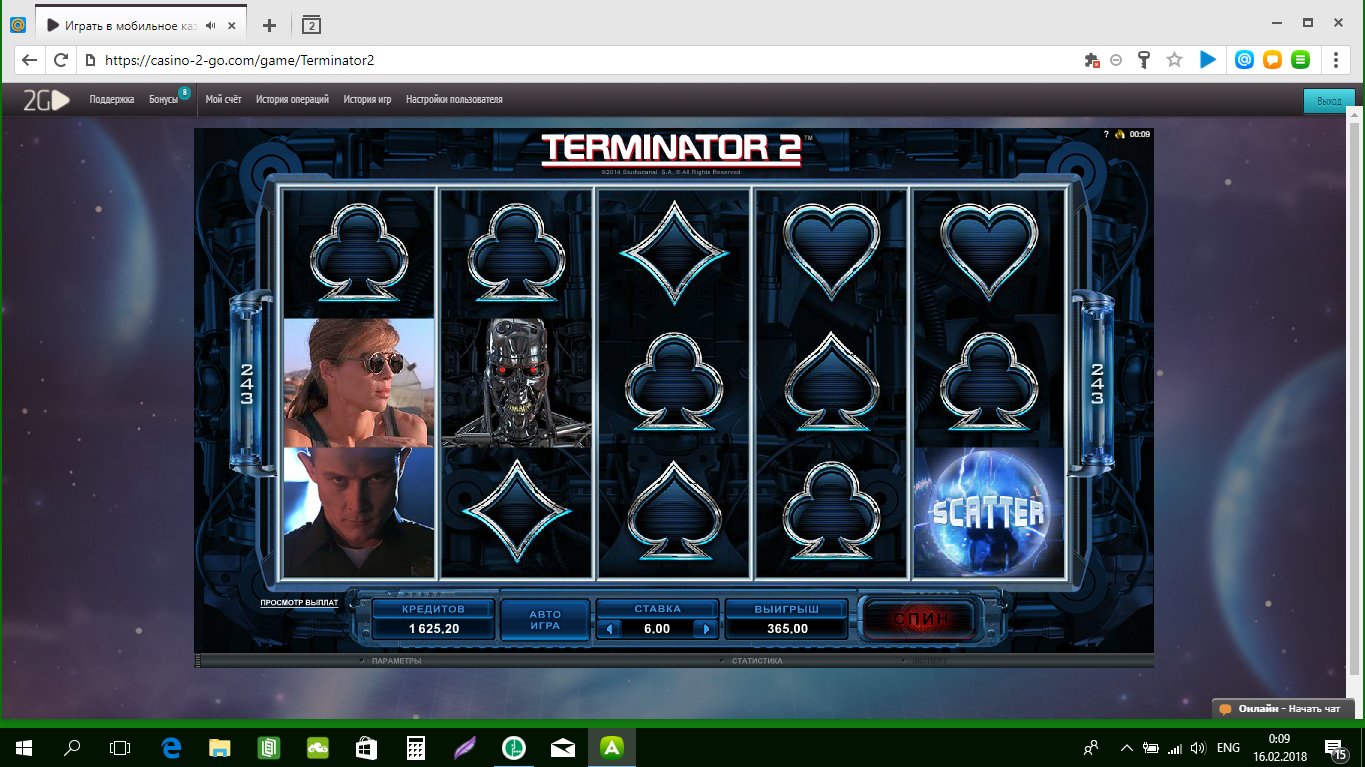Open the Мой счёт account page
This screenshot has width=1365, height=767.
coord(224,100)
